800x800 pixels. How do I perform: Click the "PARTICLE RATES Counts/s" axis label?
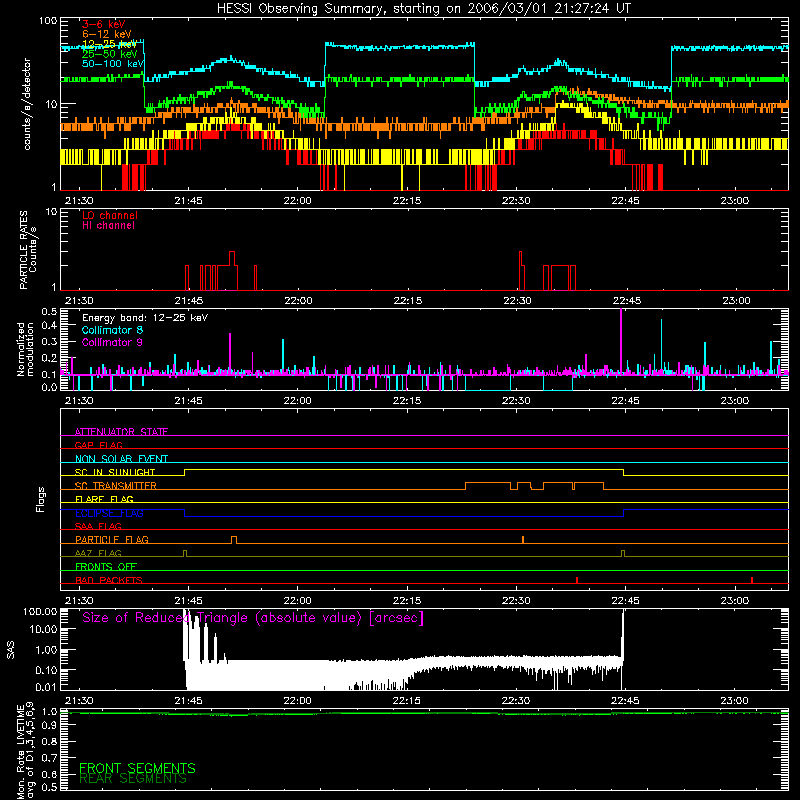[x=28, y=249]
